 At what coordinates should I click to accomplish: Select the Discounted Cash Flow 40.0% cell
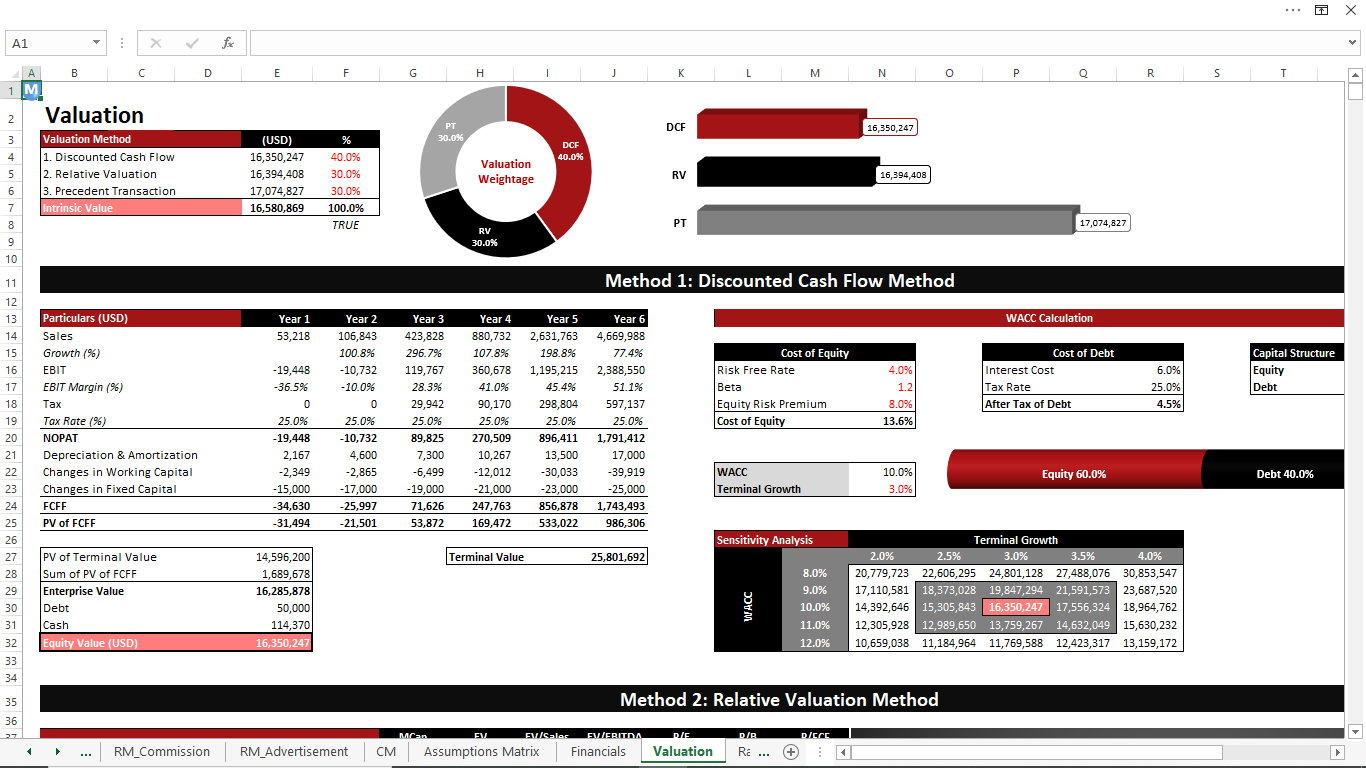[346, 157]
